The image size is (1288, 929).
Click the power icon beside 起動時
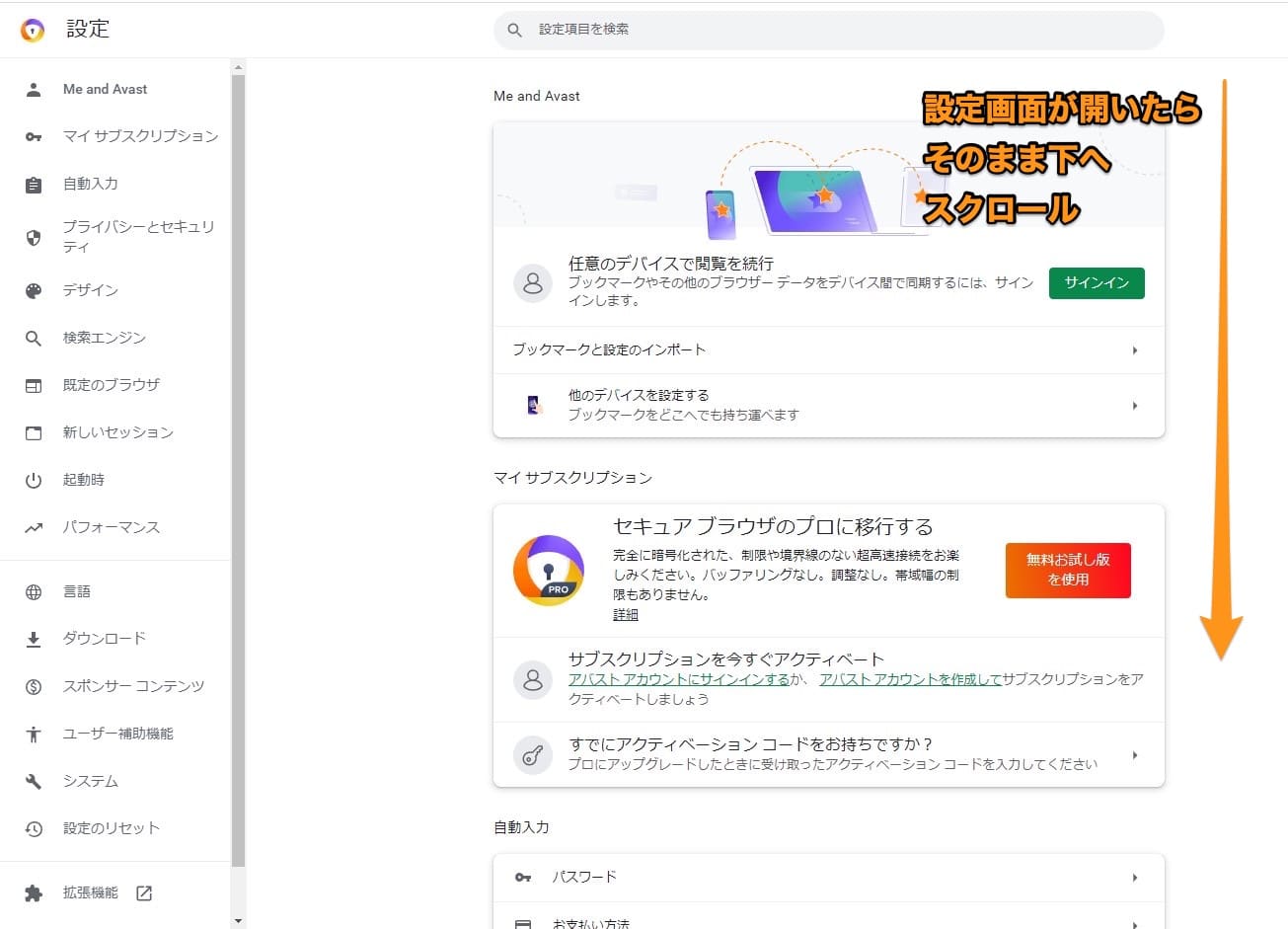(x=34, y=480)
